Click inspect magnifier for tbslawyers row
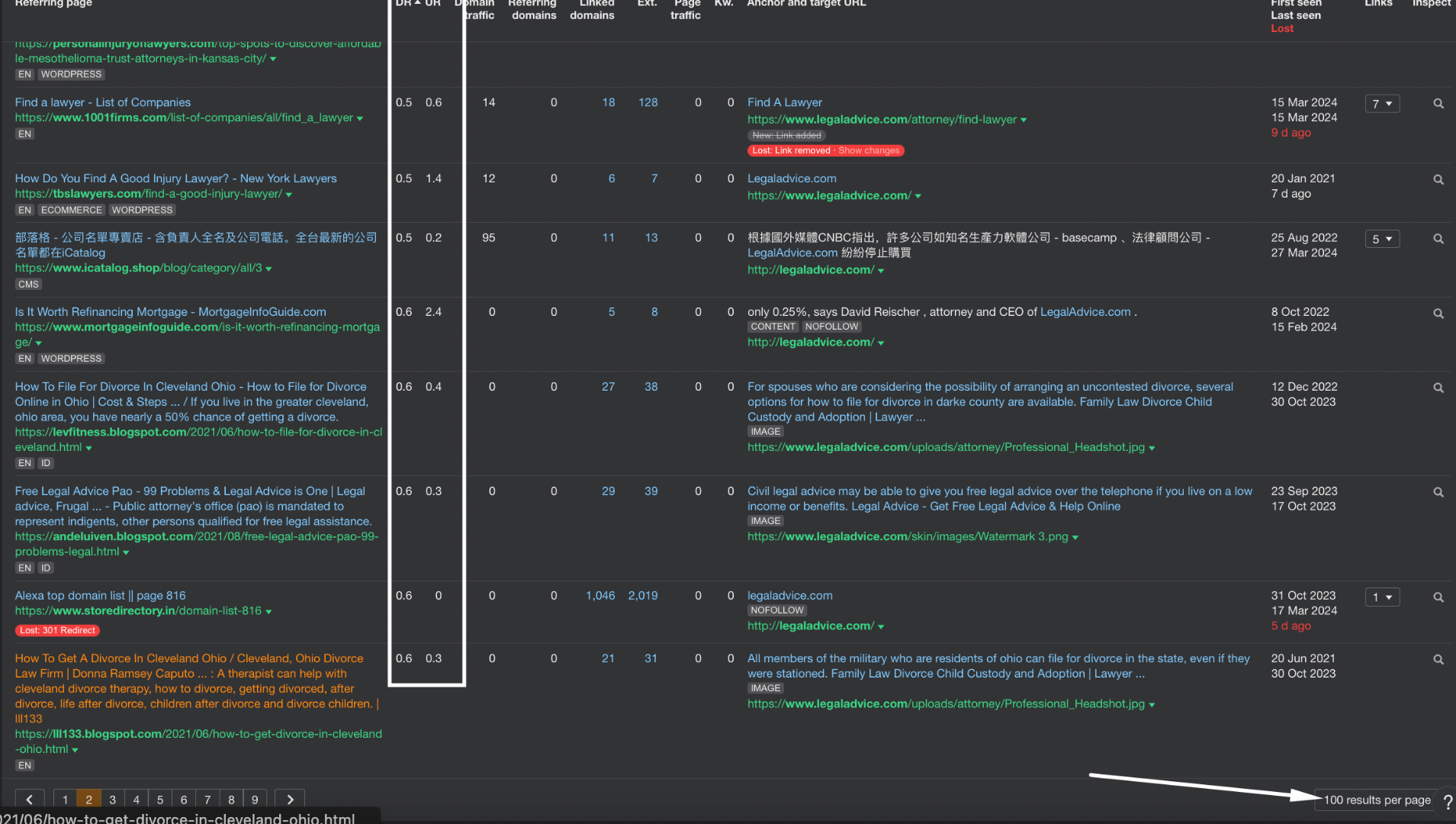This screenshot has height=824, width=1456. (1438, 180)
